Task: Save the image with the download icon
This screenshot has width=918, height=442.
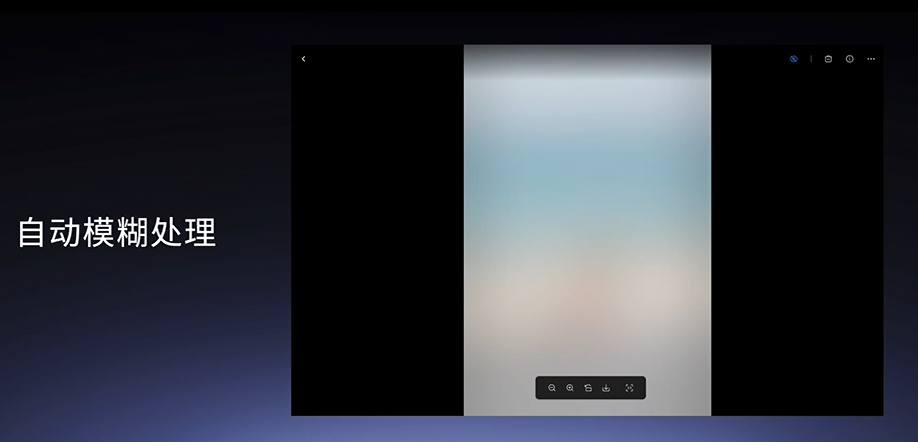Action: pos(606,388)
